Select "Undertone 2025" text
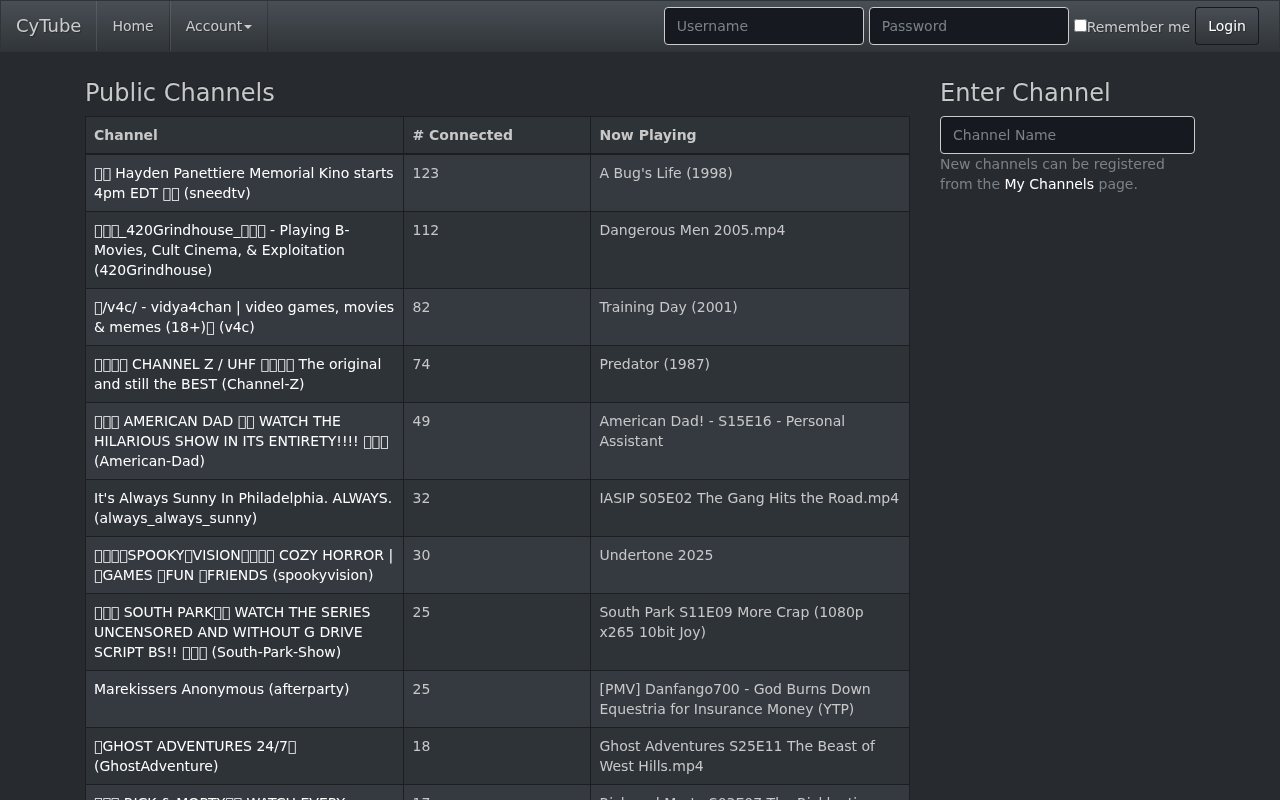This screenshot has height=800, width=1280. point(656,555)
